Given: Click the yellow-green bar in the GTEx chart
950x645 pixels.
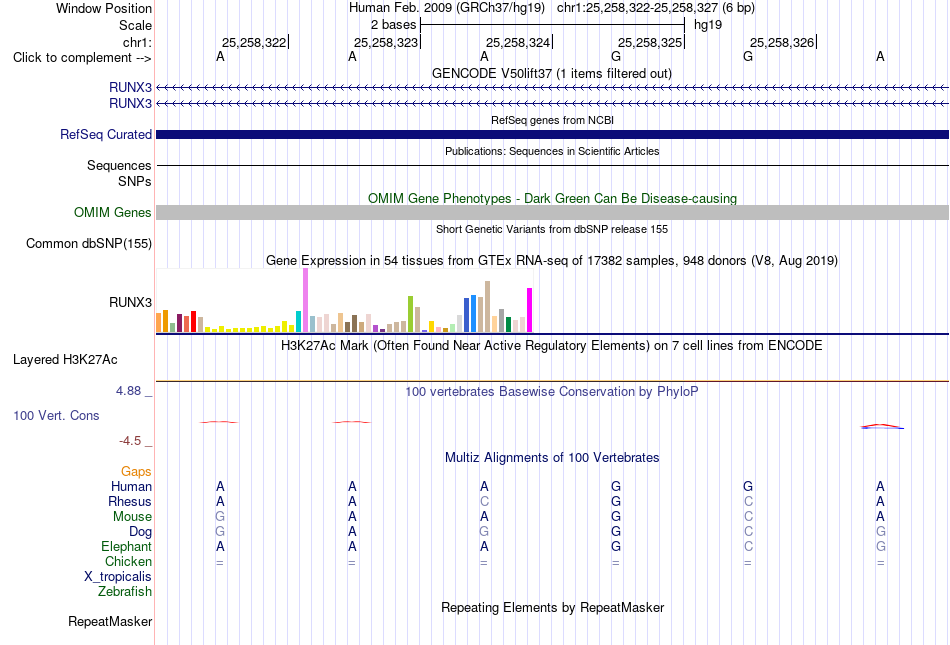Looking at the screenshot, I should tap(410, 314).
